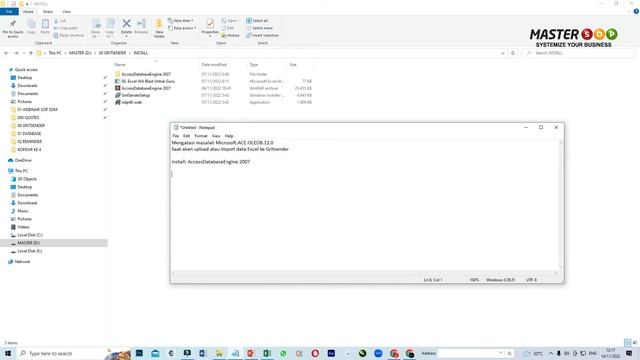The height and width of the screenshot is (360, 640).
Task: Click the 00 GRITSENDER breadcrumb segment
Action: (112, 53)
